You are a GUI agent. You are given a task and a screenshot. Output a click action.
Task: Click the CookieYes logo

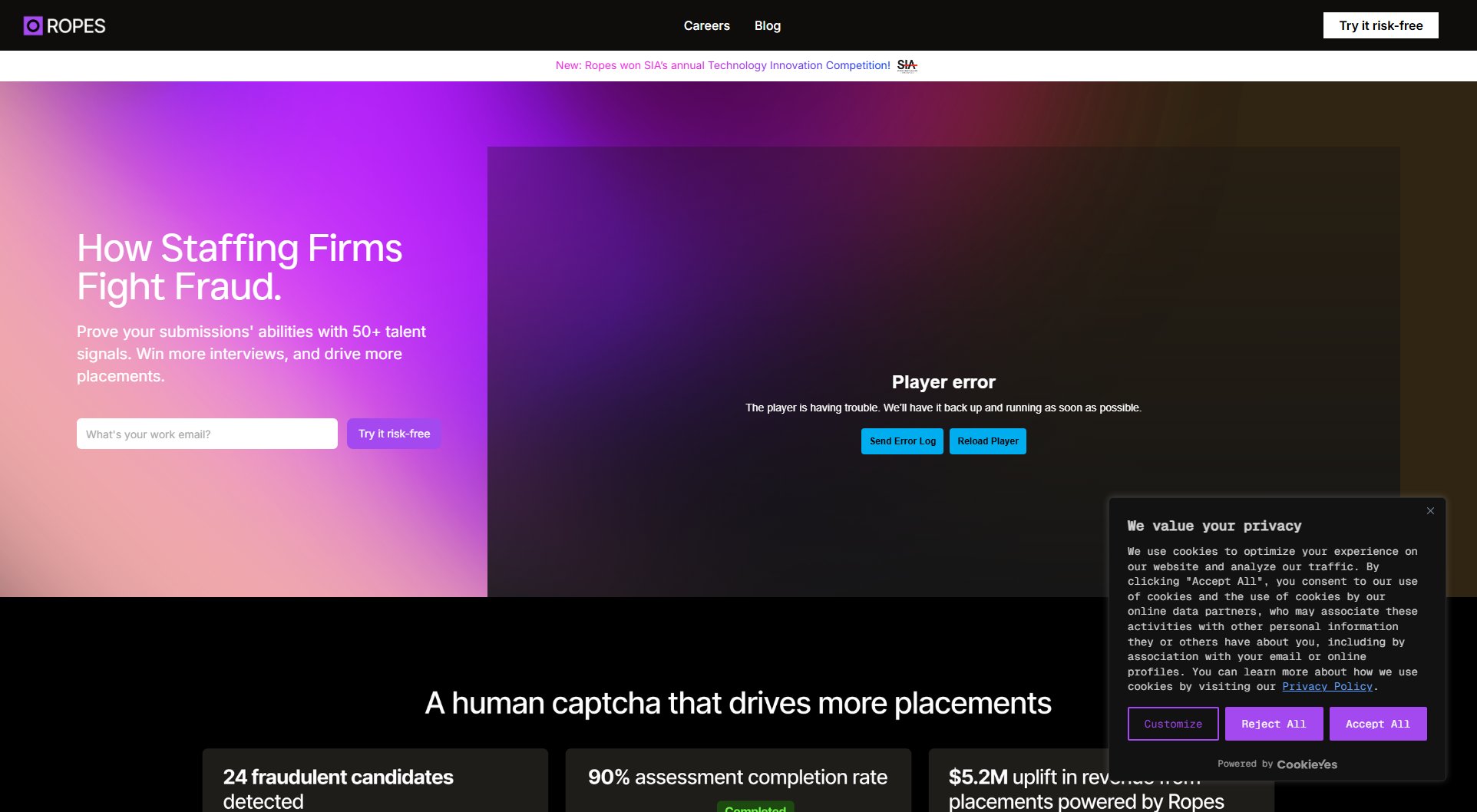pos(1307,764)
